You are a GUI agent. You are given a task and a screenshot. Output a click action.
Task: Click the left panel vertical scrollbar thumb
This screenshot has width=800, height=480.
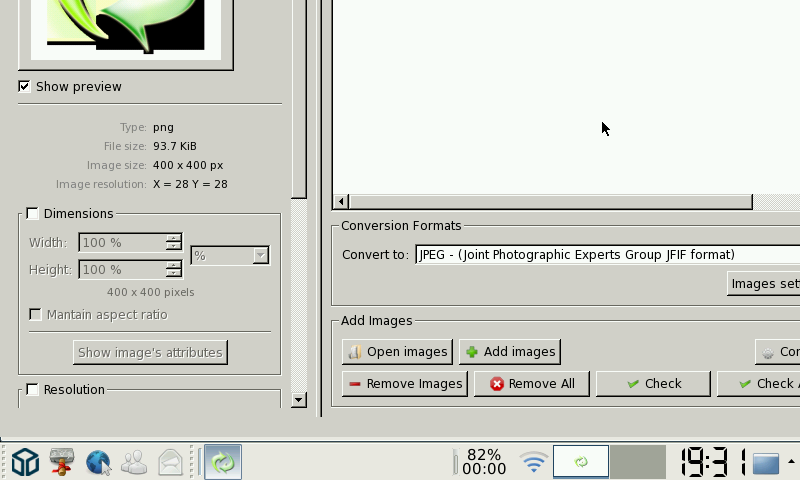[299, 97]
